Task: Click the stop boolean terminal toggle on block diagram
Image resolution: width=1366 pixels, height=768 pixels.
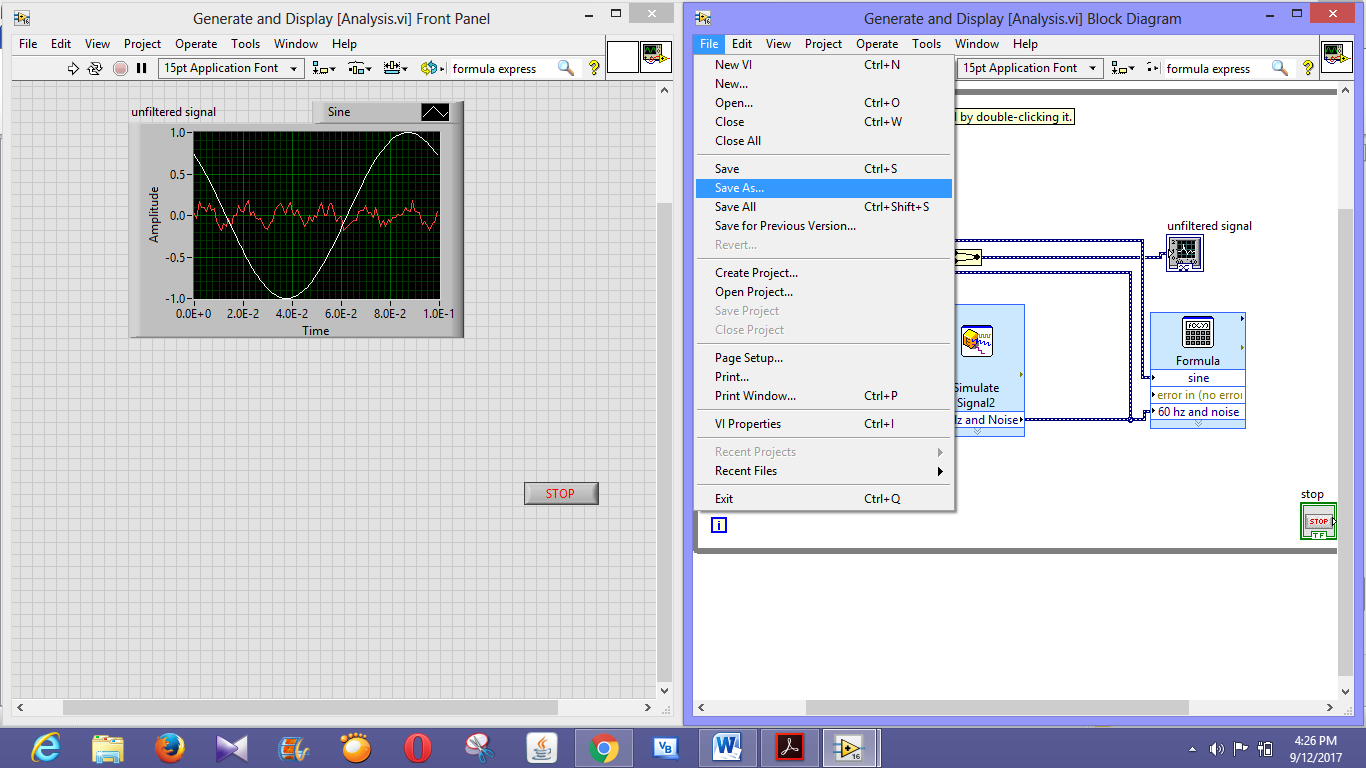Action: tap(1318, 520)
